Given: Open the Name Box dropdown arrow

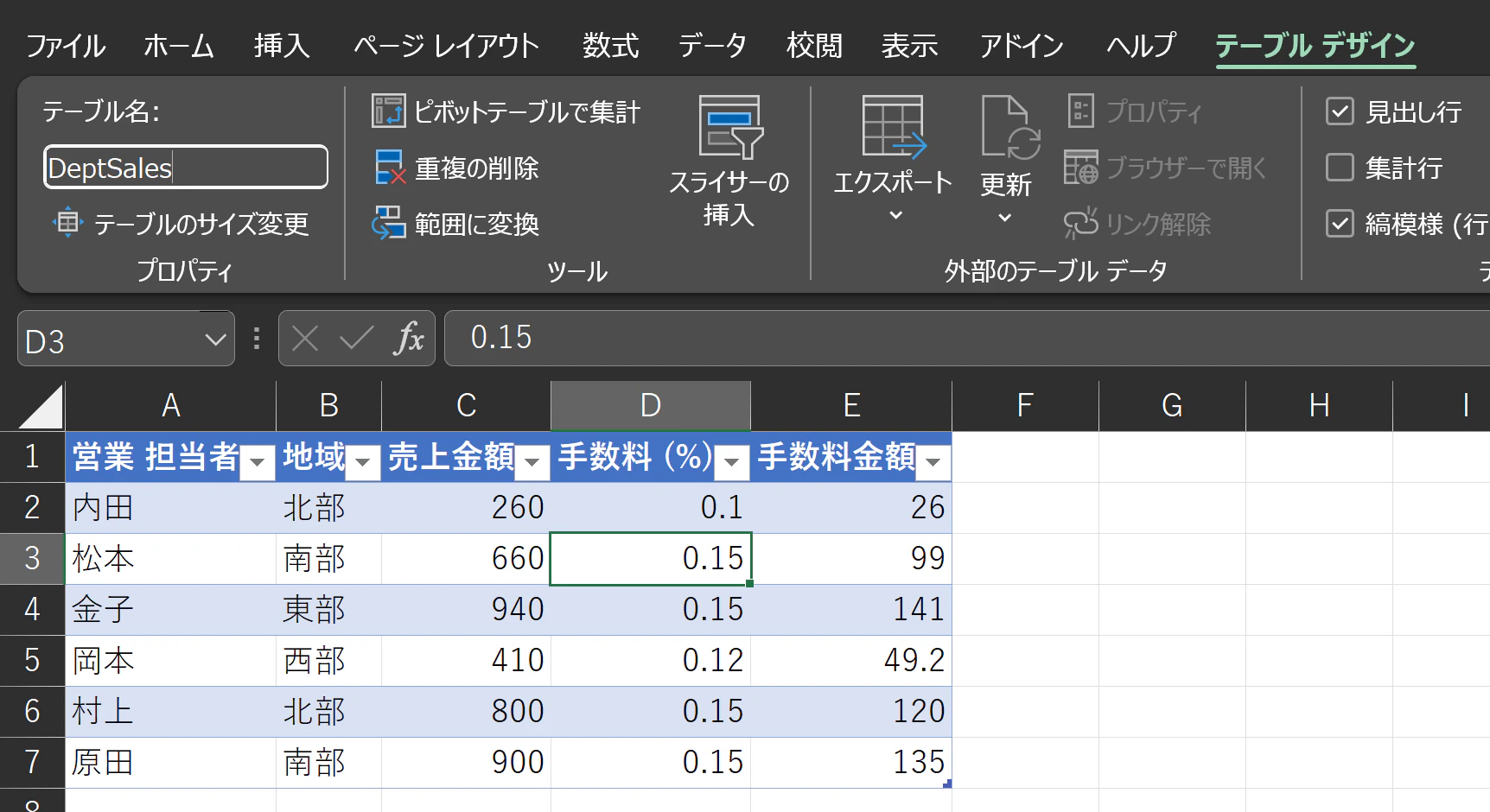Looking at the screenshot, I should [x=215, y=339].
